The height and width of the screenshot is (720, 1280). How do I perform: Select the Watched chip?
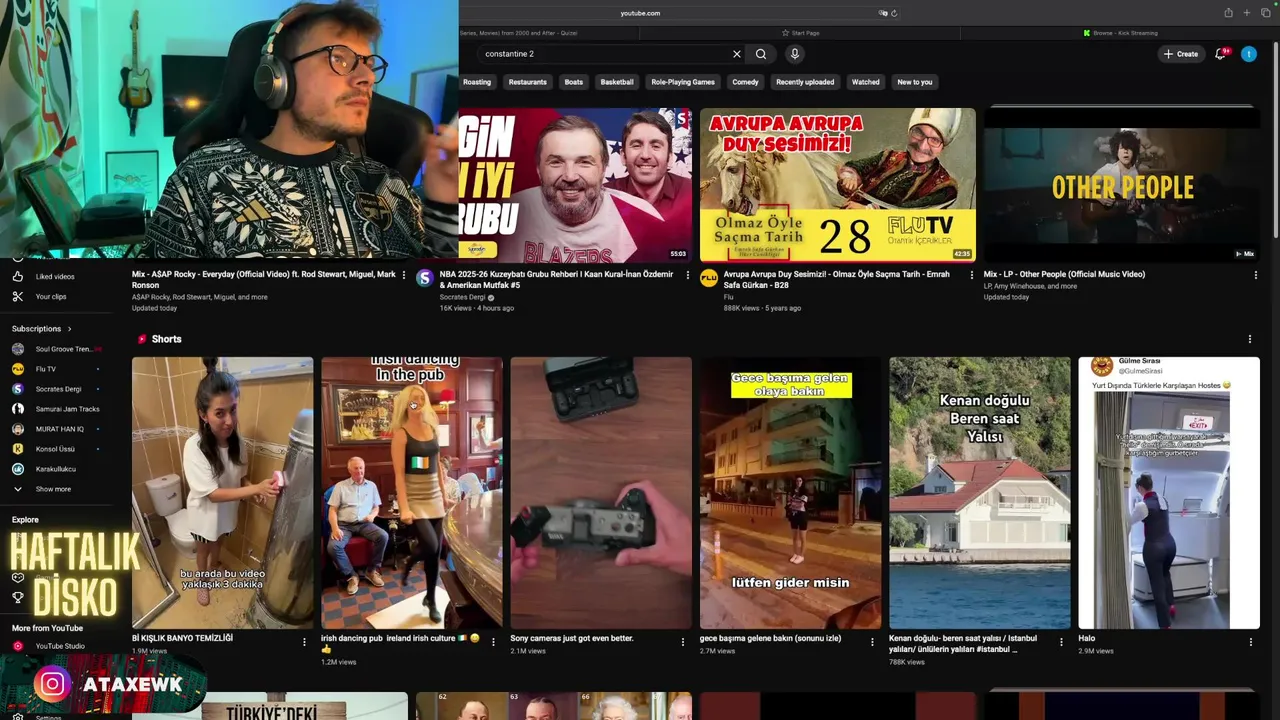866,82
